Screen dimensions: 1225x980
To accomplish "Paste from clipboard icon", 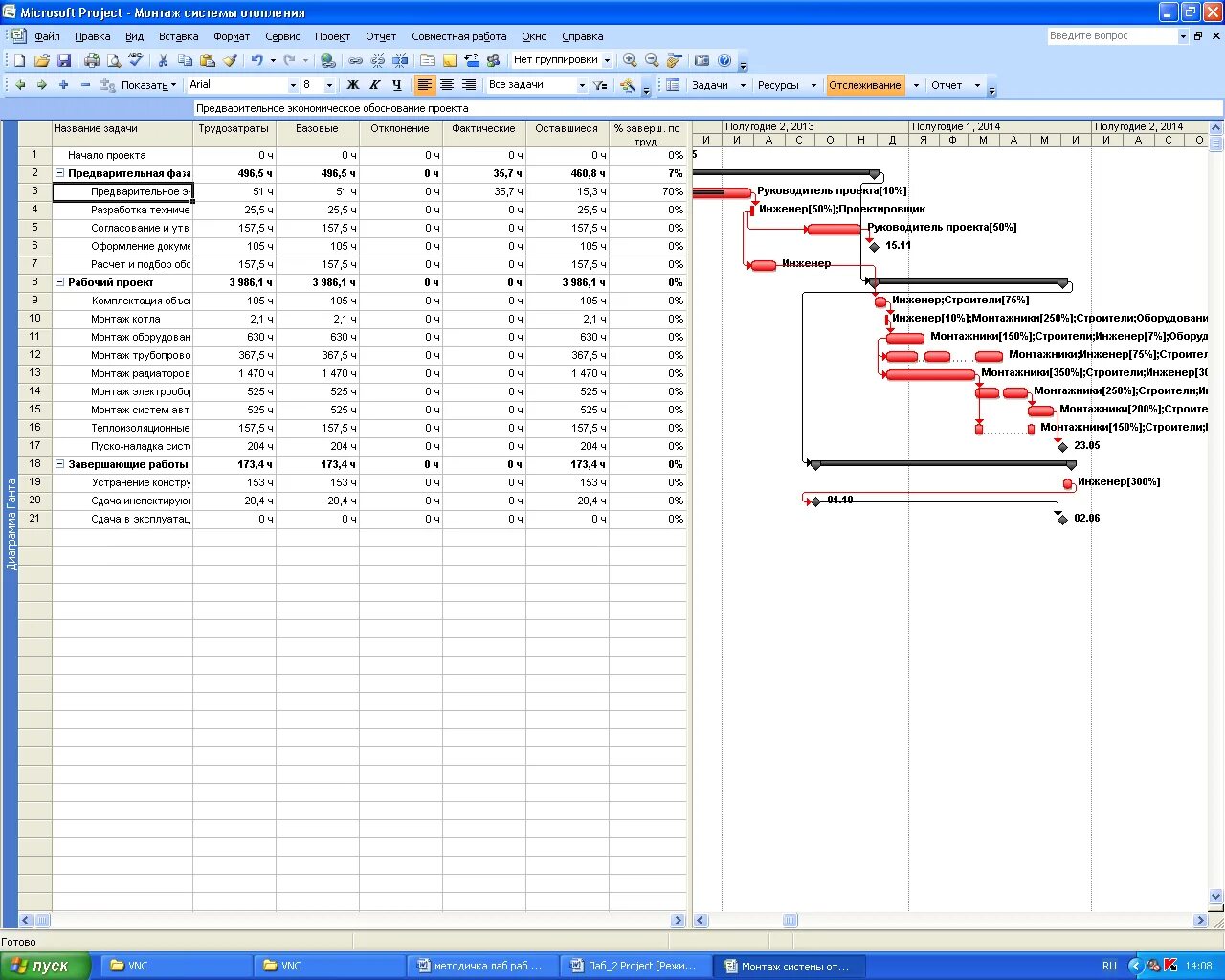I will pos(207,60).
